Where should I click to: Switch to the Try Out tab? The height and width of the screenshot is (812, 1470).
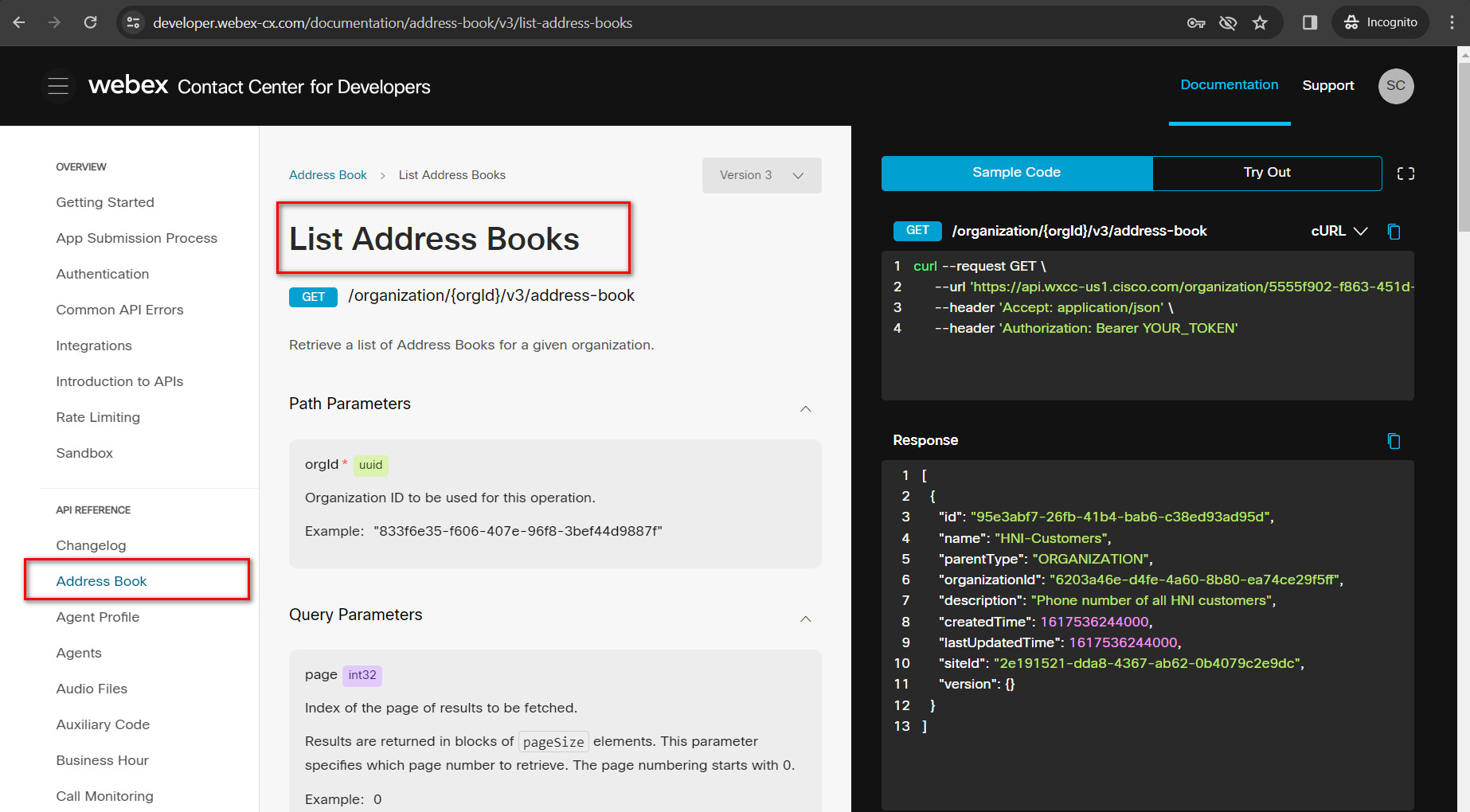click(x=1267, y=173)
